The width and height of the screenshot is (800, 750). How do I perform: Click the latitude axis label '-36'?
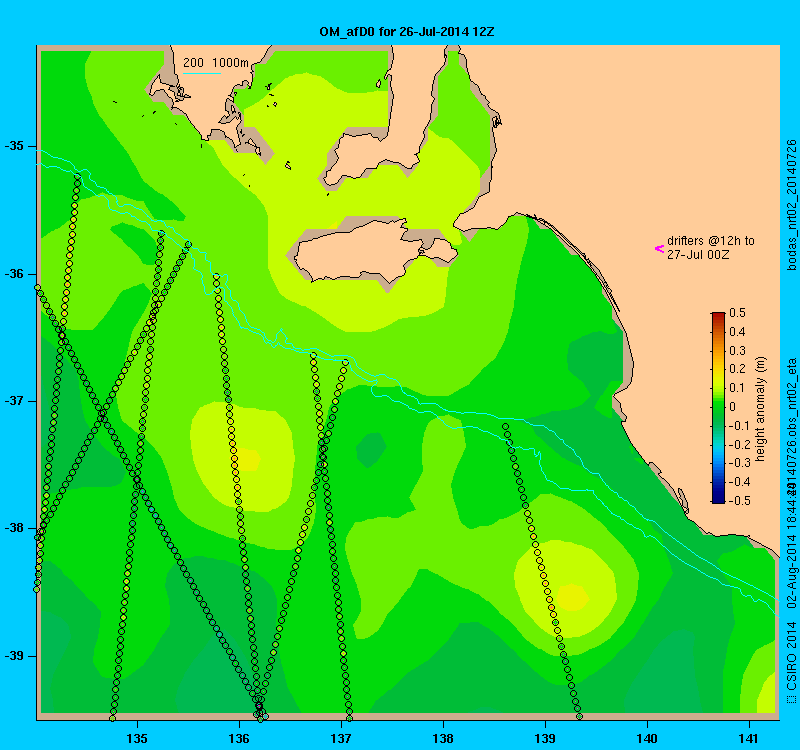(14, 274)
